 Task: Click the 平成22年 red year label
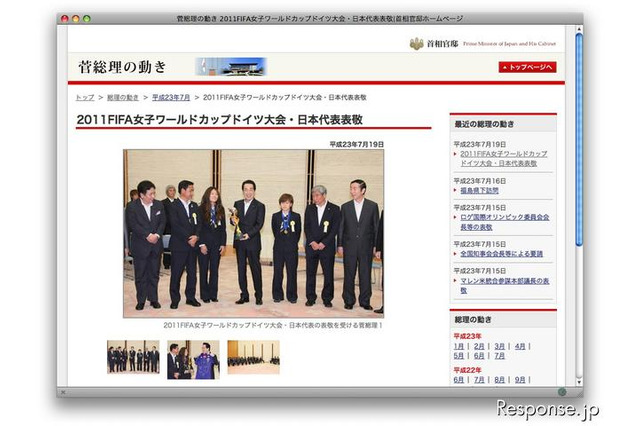(x=467, y=370)
